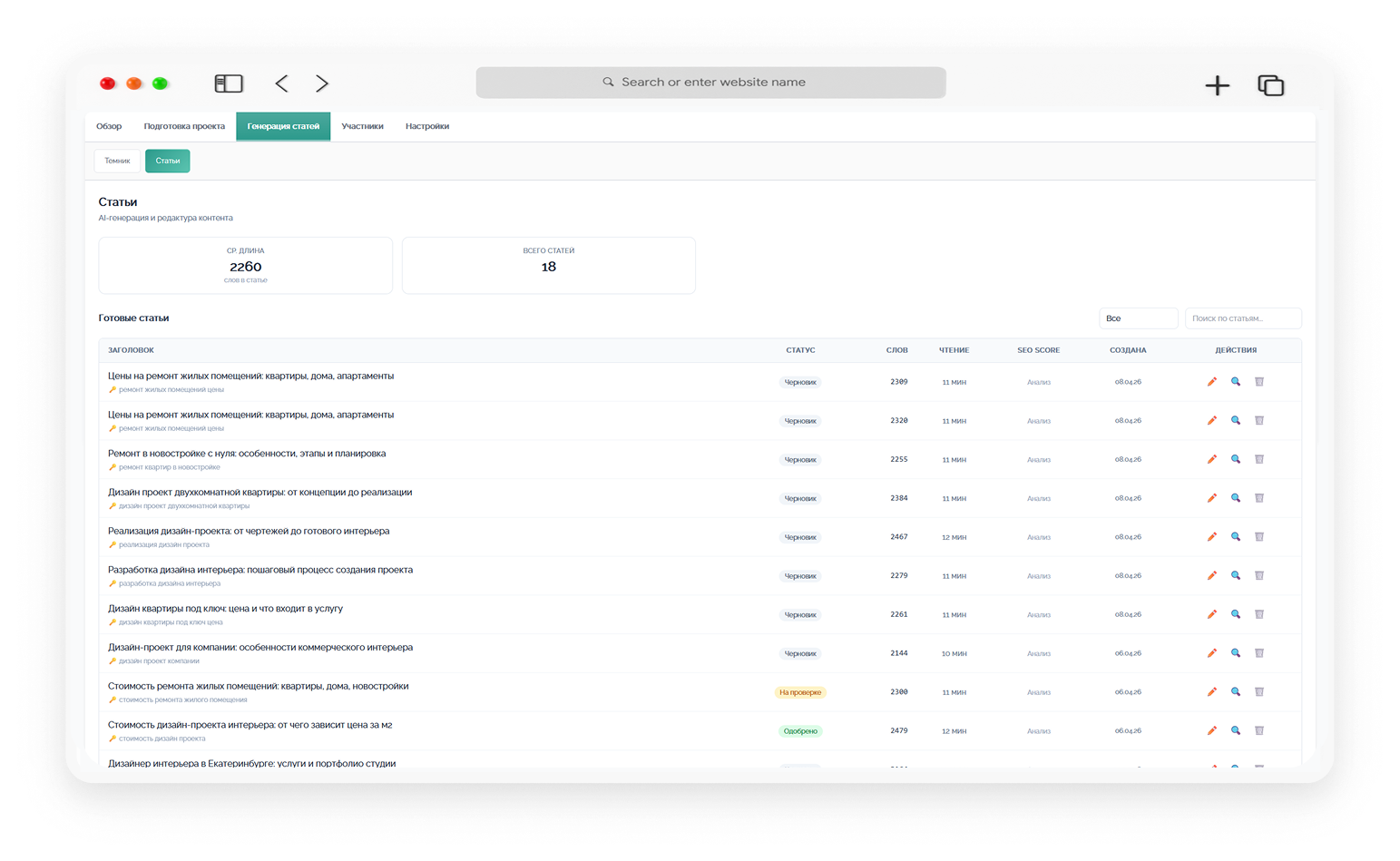Show the tab overview icon
Screen dimensions: 1400x861
tap(1270, 85)
